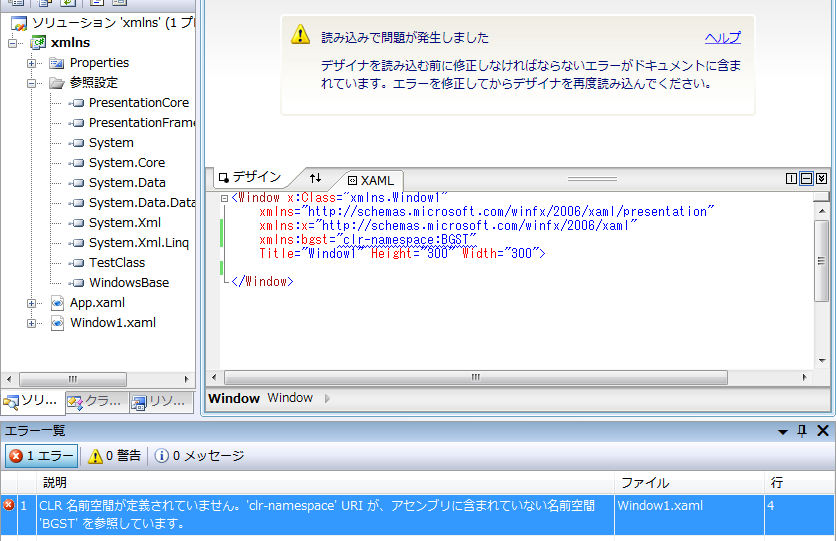Click the Solution Explorer horizontal scrollbar thumb

click(x=73, y=379)
